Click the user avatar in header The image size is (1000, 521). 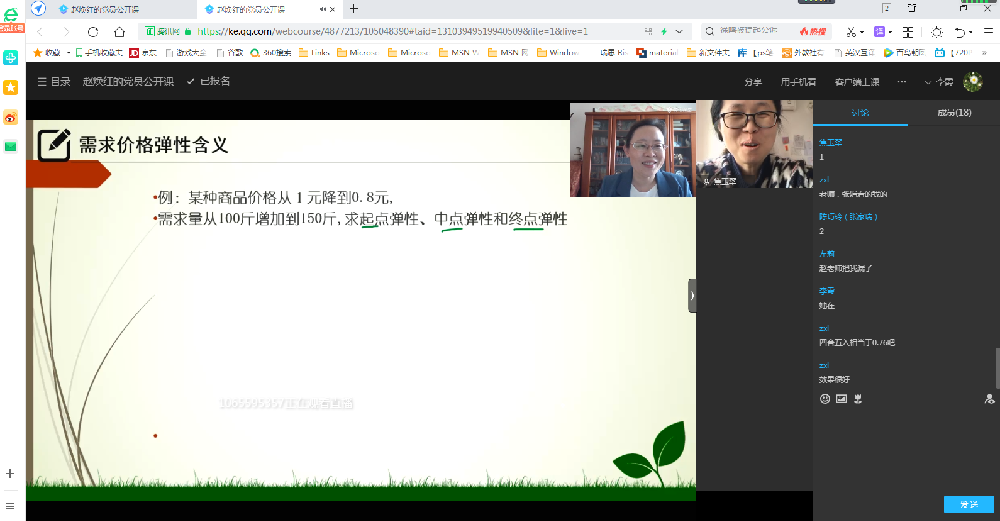pyautogui.click(x=972, y=82)
